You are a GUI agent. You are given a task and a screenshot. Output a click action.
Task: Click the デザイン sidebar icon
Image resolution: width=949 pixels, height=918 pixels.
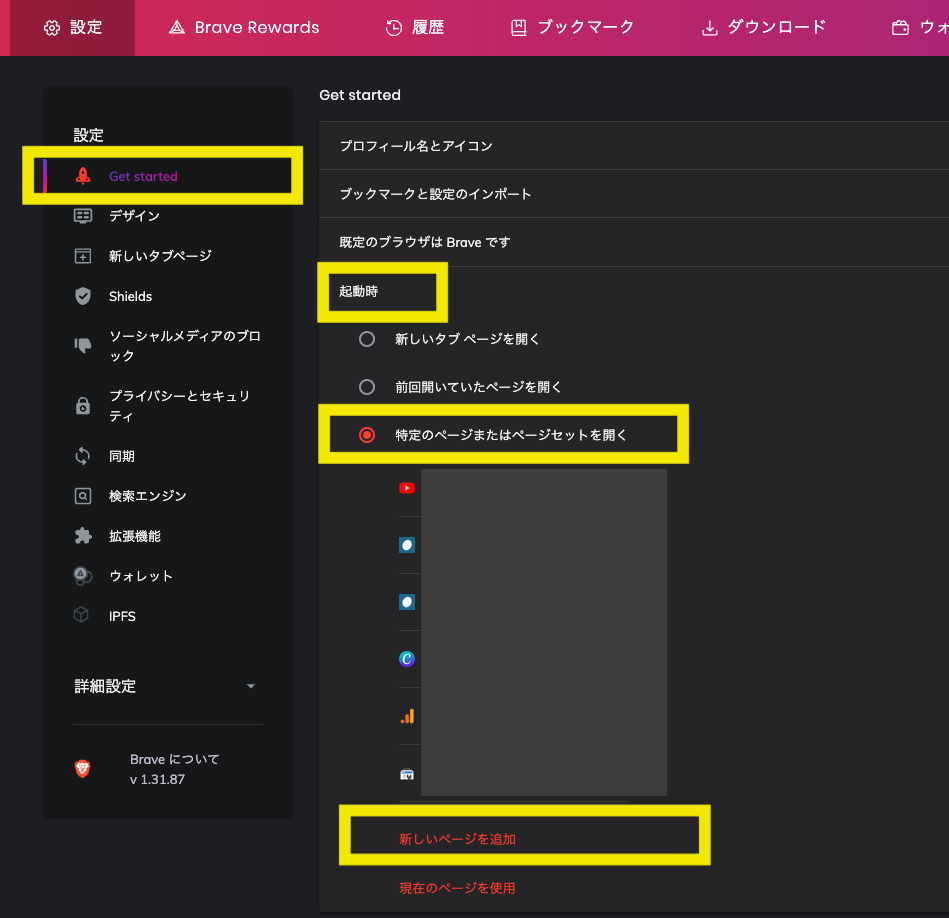83,215
